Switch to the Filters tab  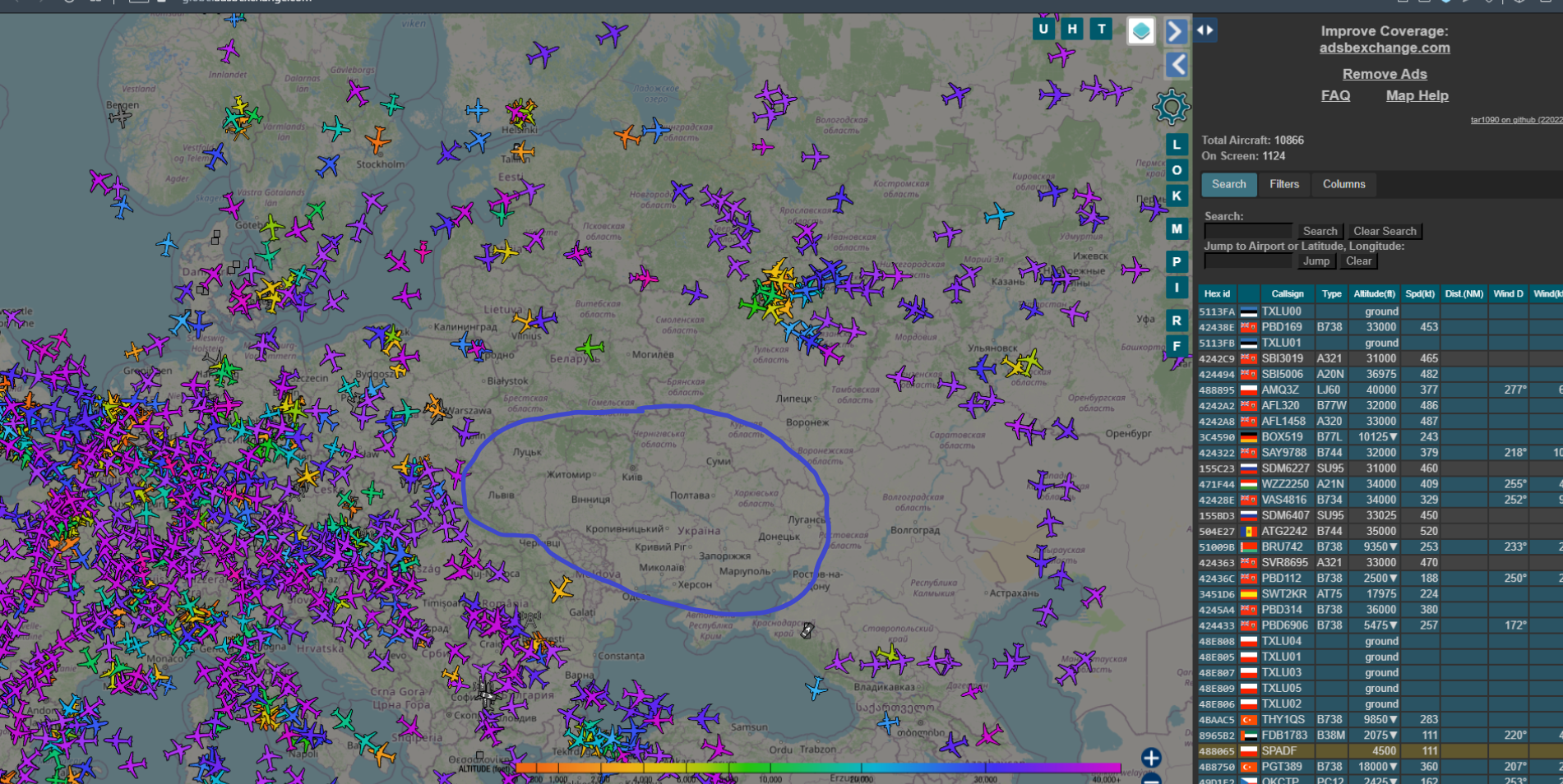pyautogui.click(x=1283, y=184)
